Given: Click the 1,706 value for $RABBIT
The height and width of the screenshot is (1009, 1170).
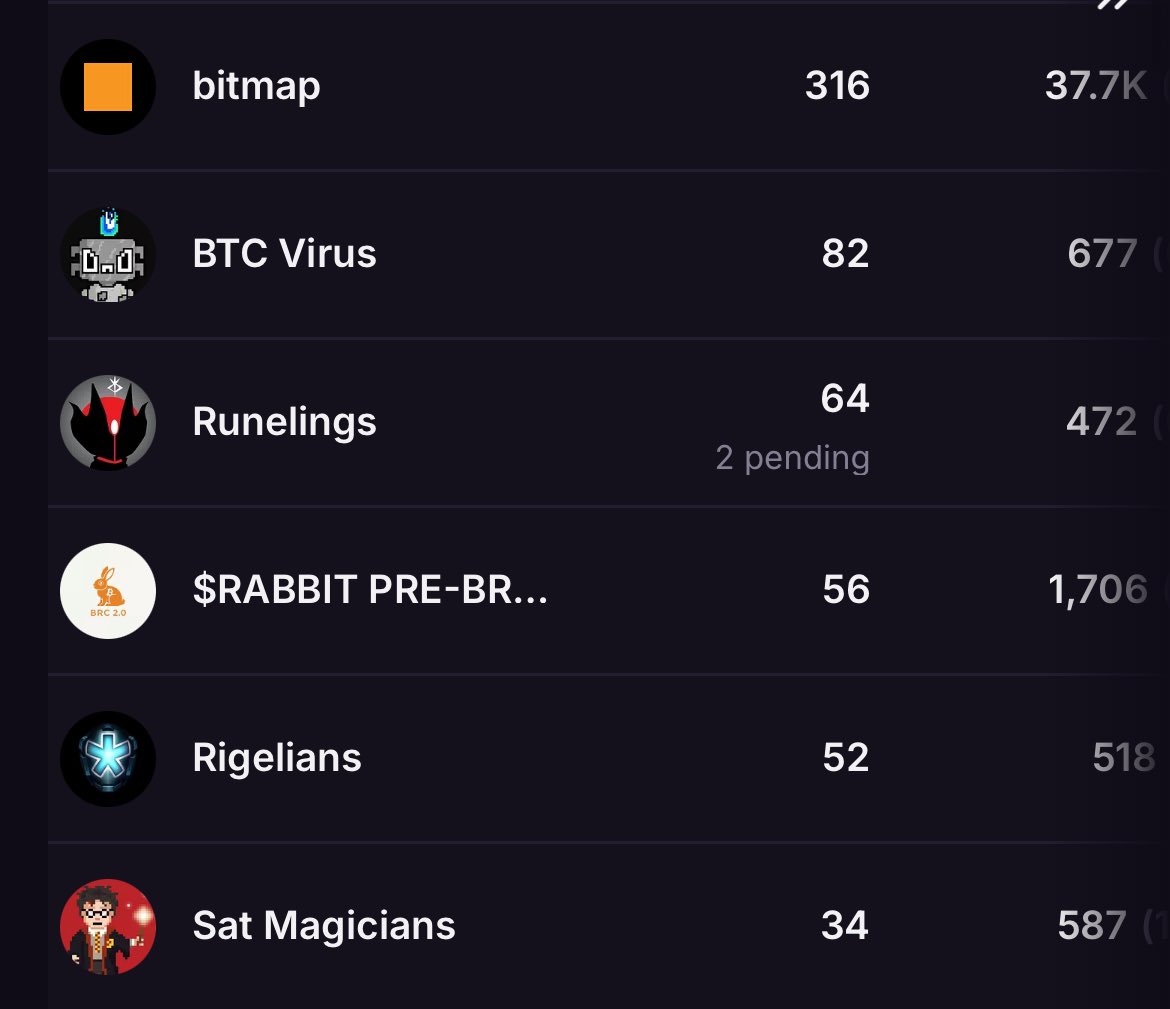Looking at the screenshot, I should coord(1097,590).
